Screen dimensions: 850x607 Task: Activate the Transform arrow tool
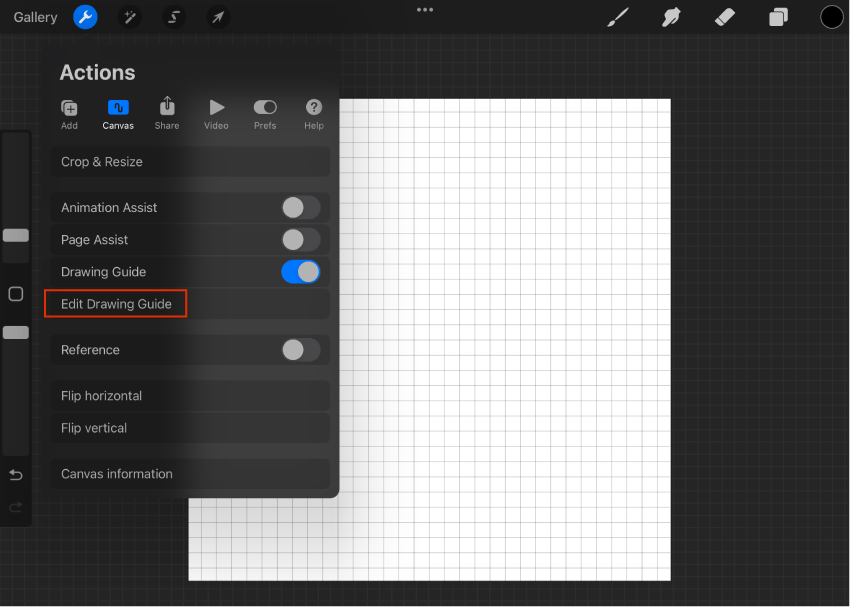pos(218,17)
